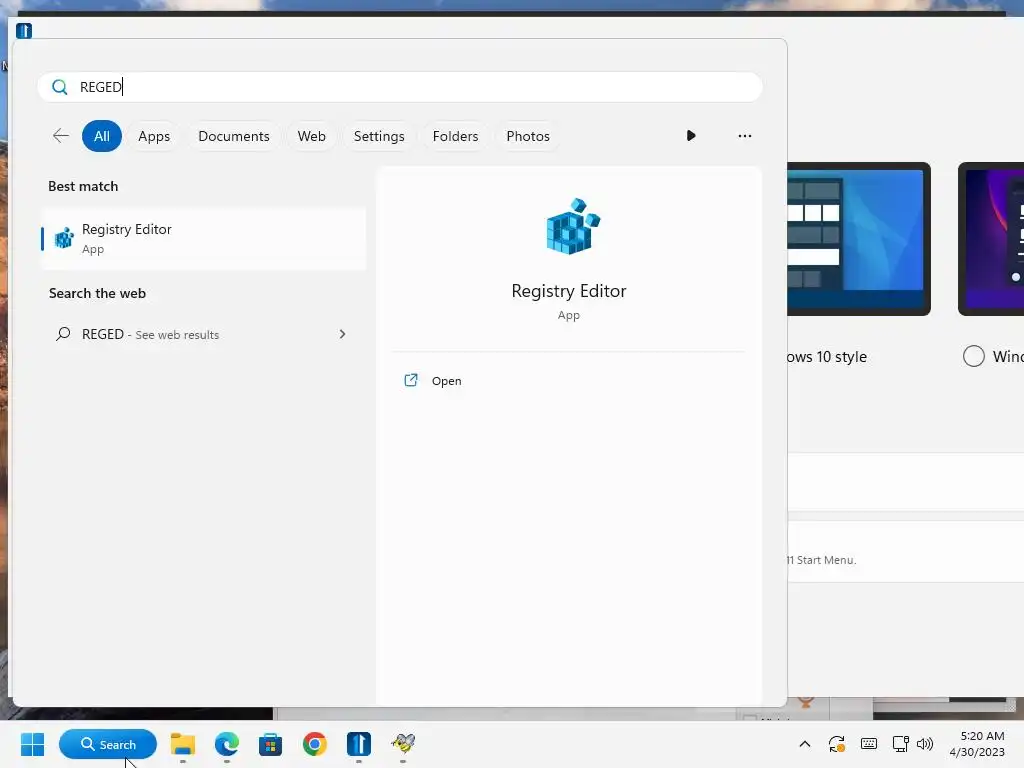Open the network status tray icon
Screen dimensions: 1024x768
(901, 744)
